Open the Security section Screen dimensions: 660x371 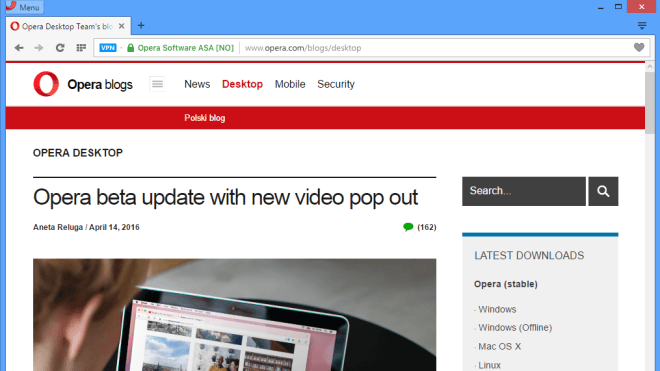pos(336,84)
